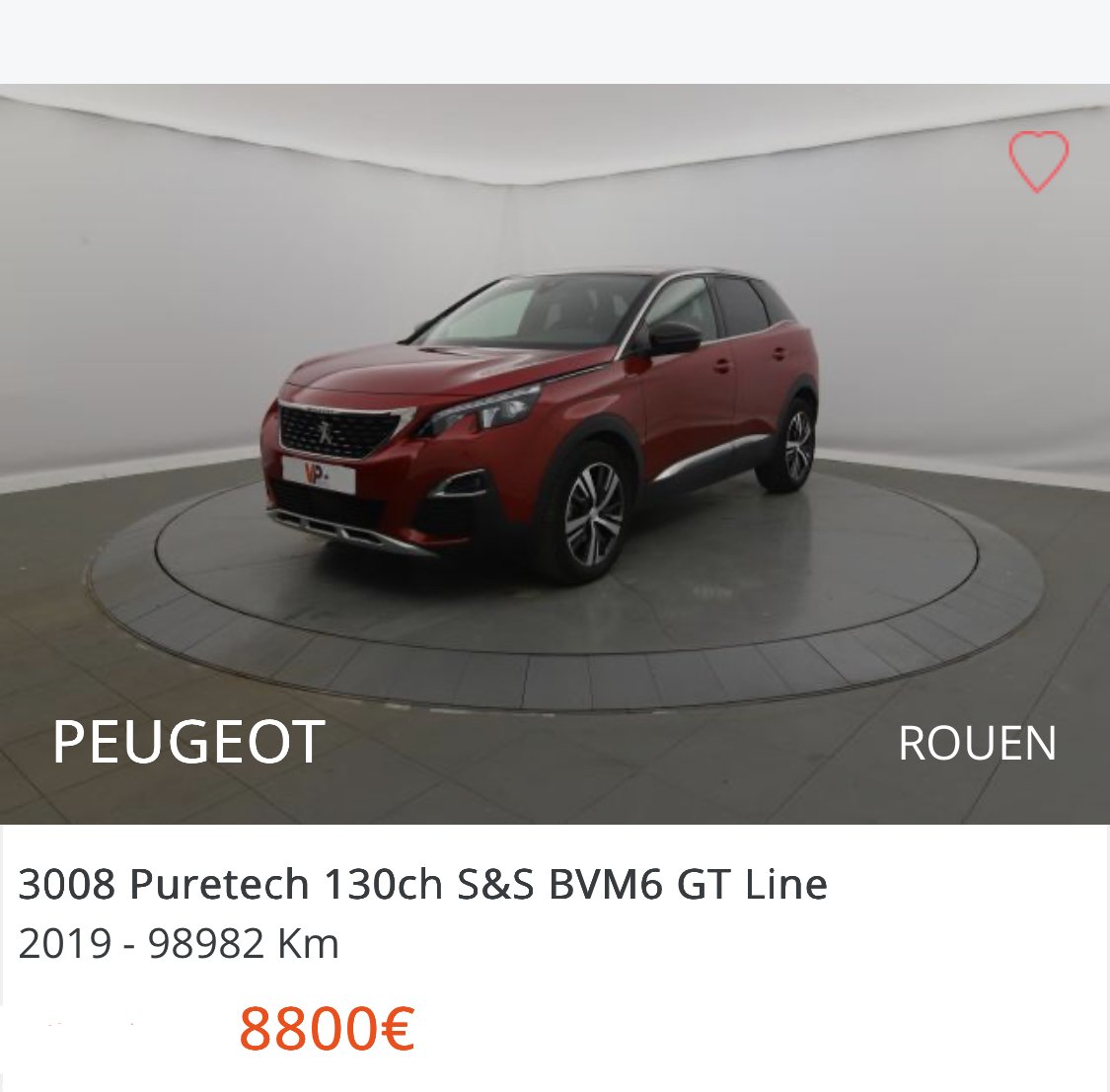Image resolution: width=1110 pixels, height=1092 pixels.
Task: Select the ROUEN location label
Action: 977,743
